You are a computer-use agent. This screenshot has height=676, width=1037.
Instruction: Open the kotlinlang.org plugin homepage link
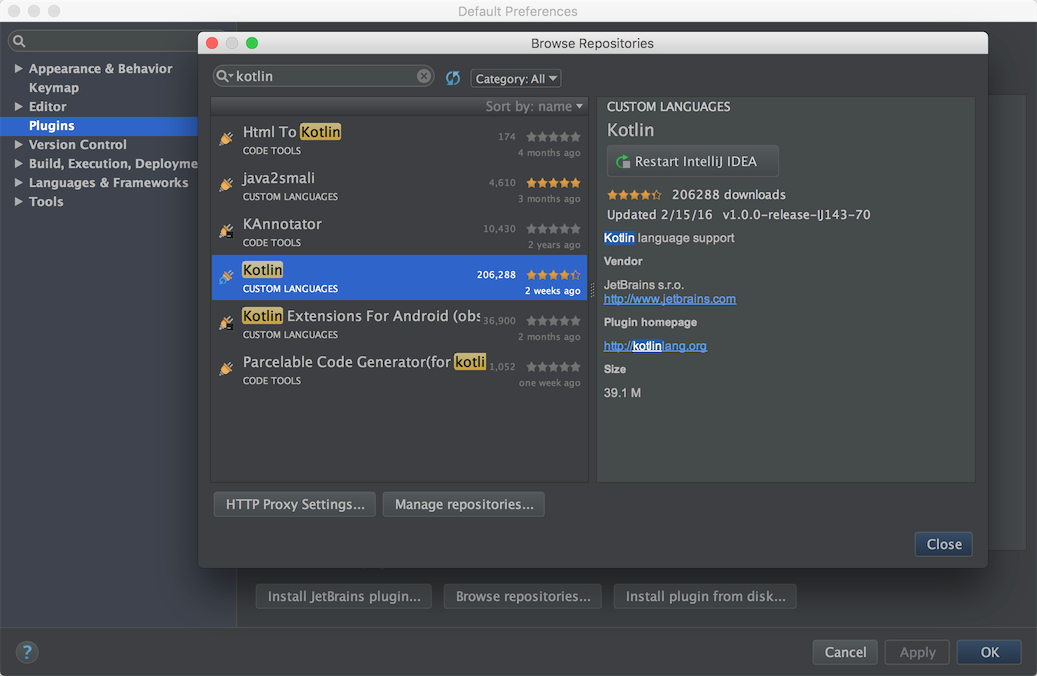(x=655, y=346)
